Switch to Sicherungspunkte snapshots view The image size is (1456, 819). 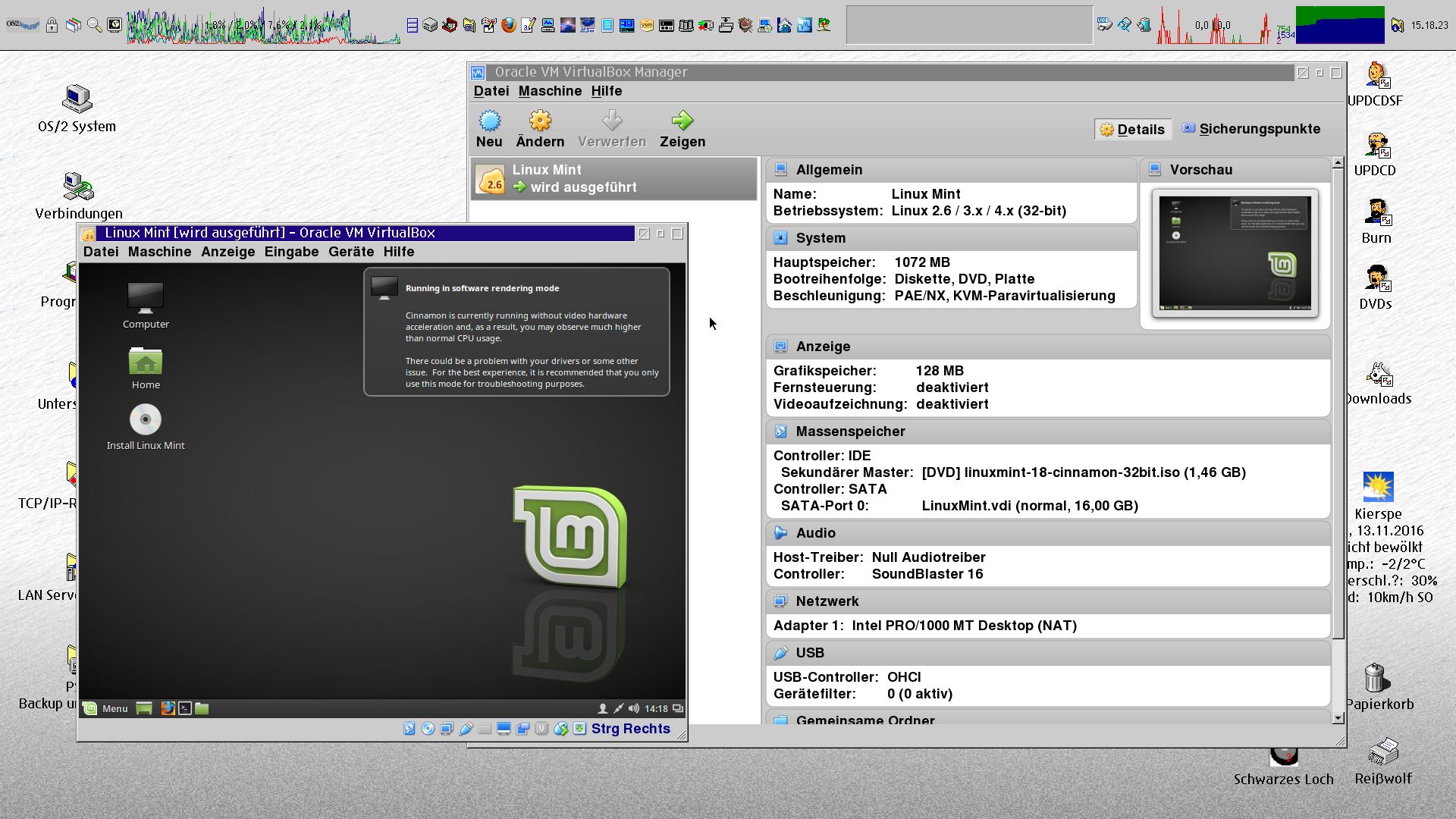[1251, 129]
